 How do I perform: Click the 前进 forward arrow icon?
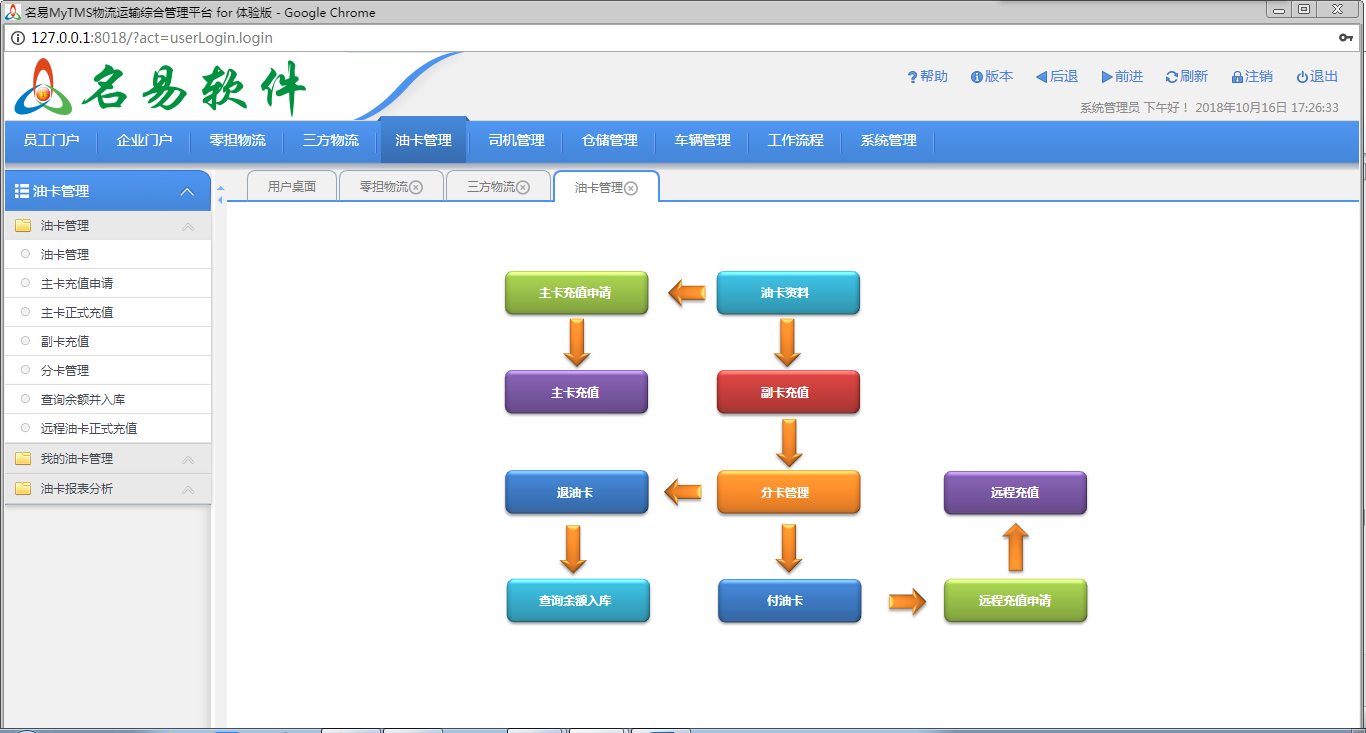point(1107,77)
